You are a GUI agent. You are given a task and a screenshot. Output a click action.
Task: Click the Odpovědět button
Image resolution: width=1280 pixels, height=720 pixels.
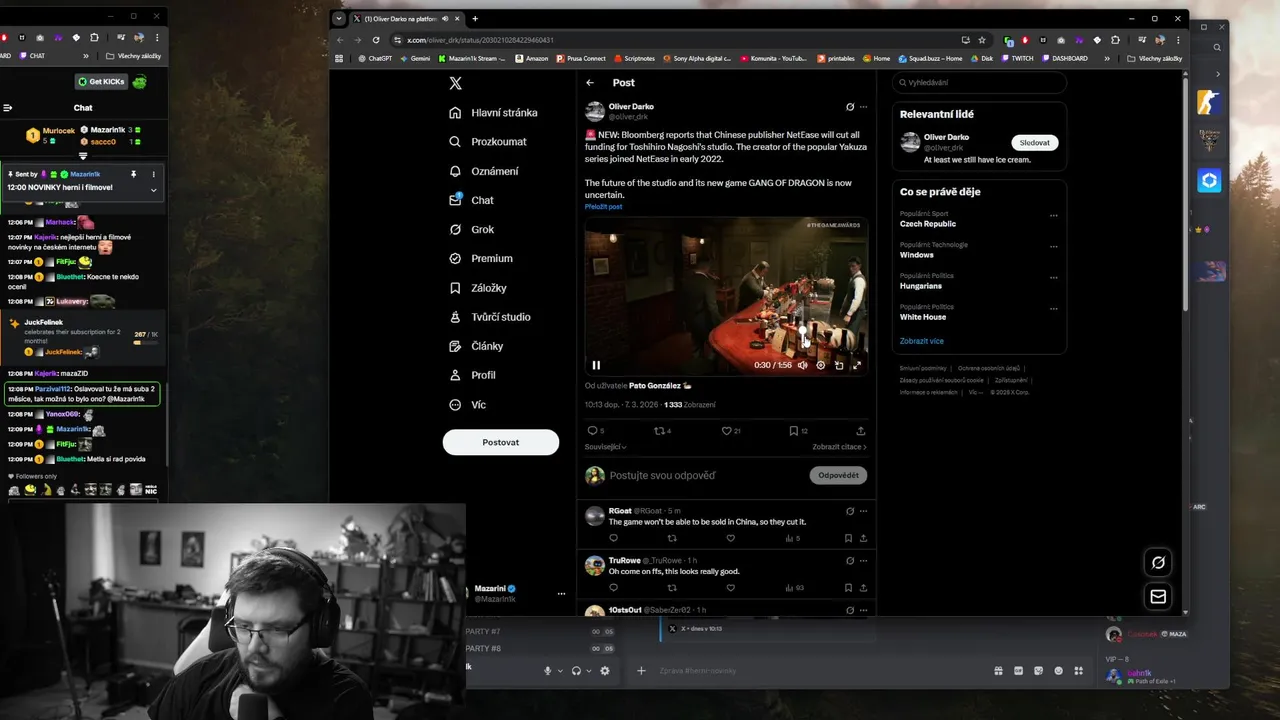(x=838, y=475)
